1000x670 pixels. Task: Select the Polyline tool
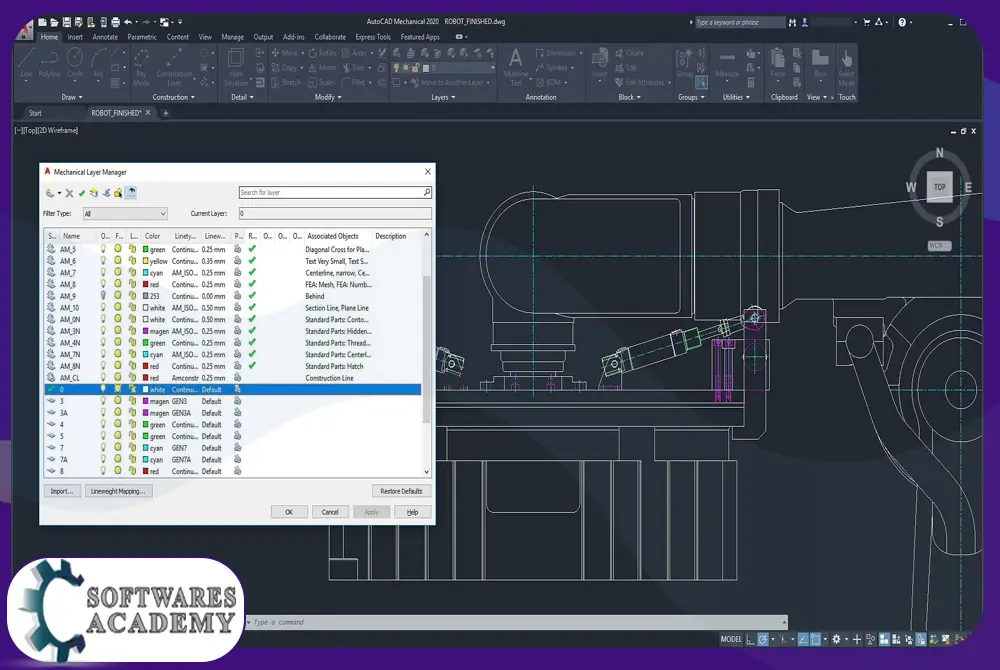[x=49, y=64]
